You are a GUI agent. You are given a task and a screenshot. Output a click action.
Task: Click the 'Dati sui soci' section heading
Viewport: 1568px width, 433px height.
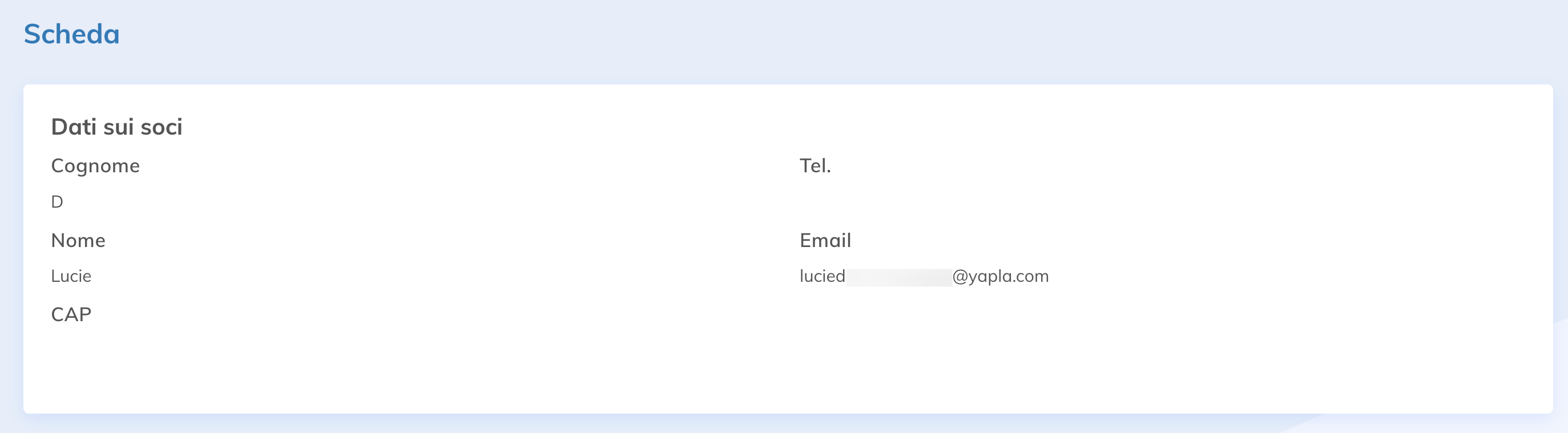coord(116,127)
